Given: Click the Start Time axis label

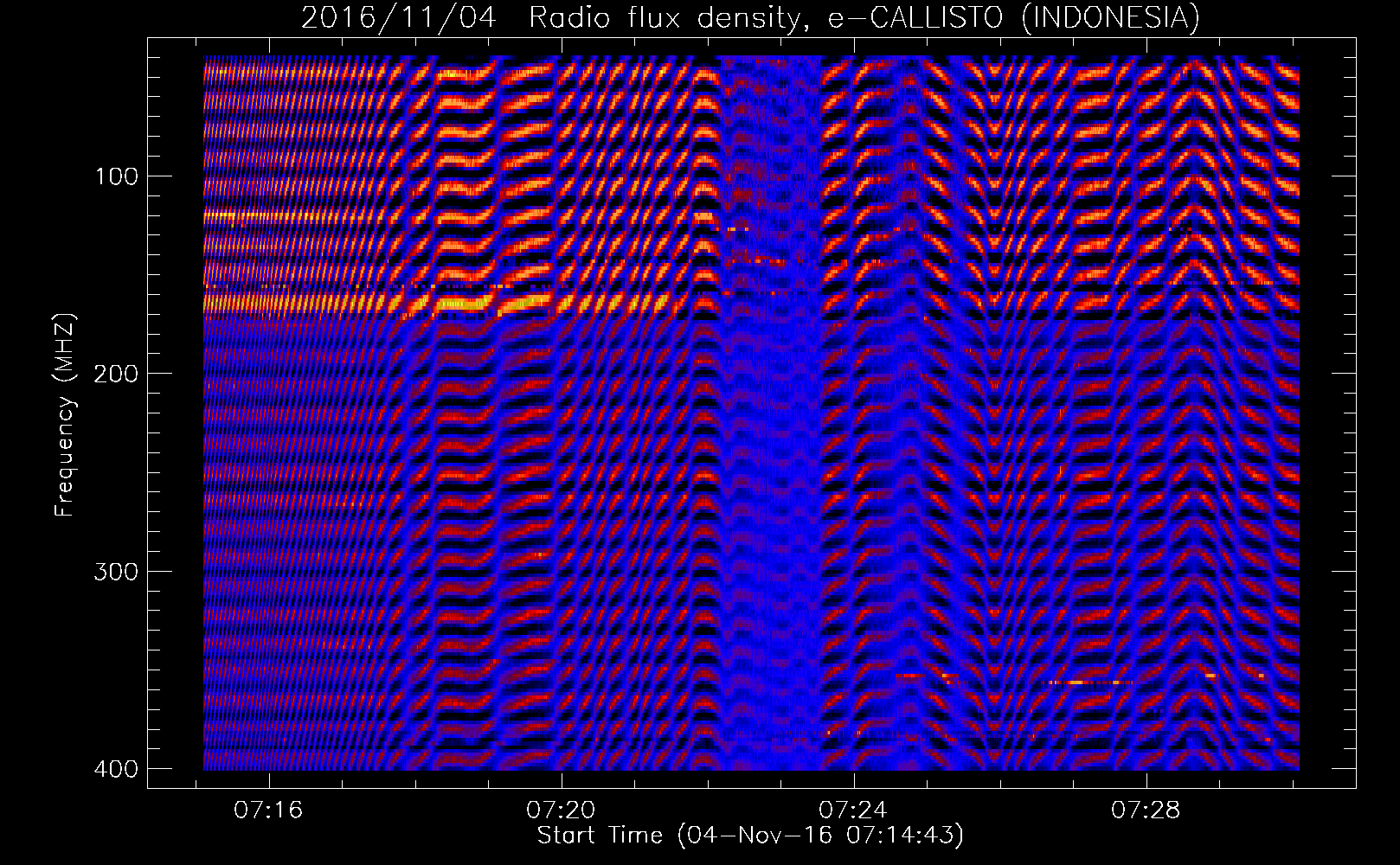Looking at the screenshot, I should tap(750, 836).
